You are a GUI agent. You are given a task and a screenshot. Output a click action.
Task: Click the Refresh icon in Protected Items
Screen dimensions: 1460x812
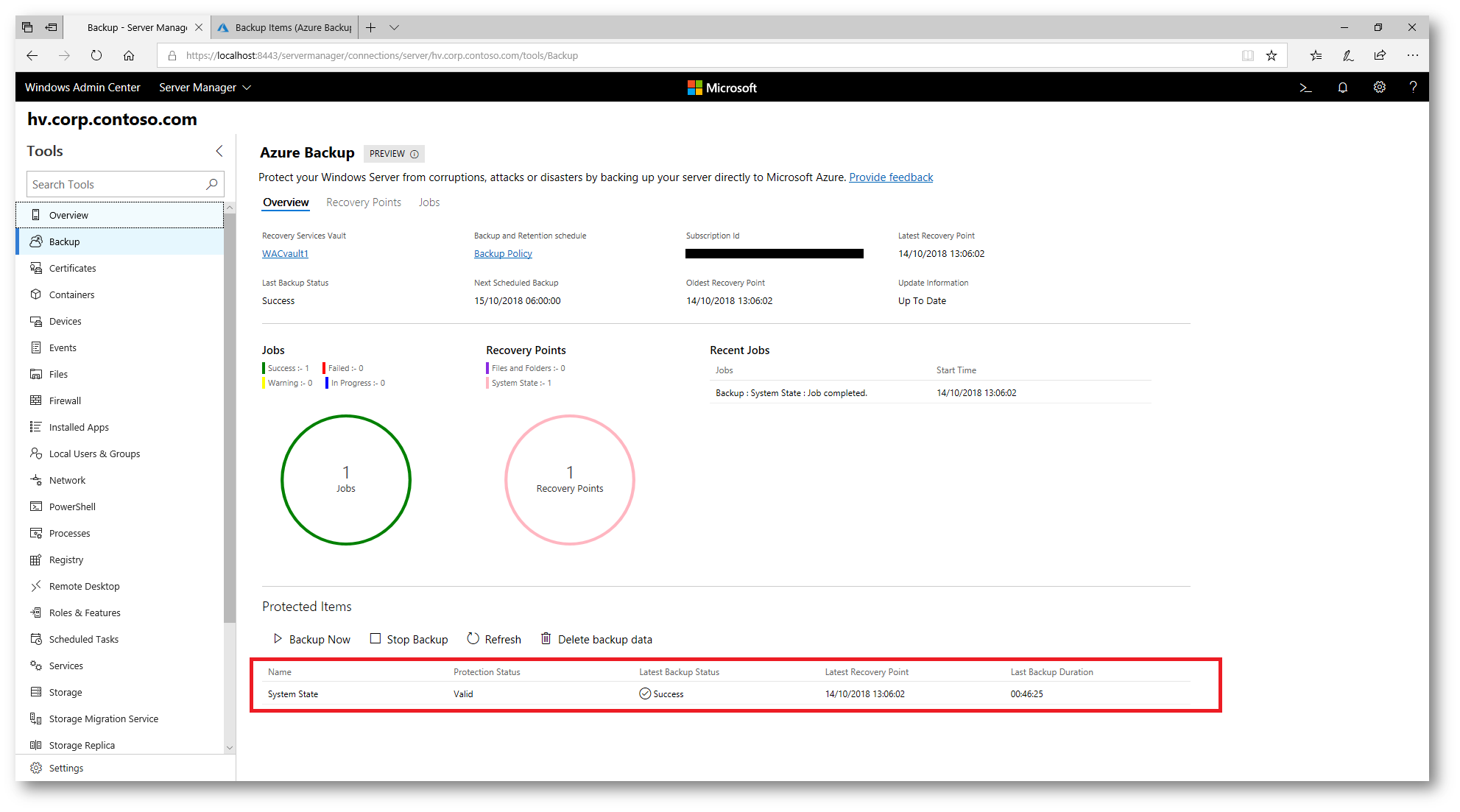coord(473,638)
